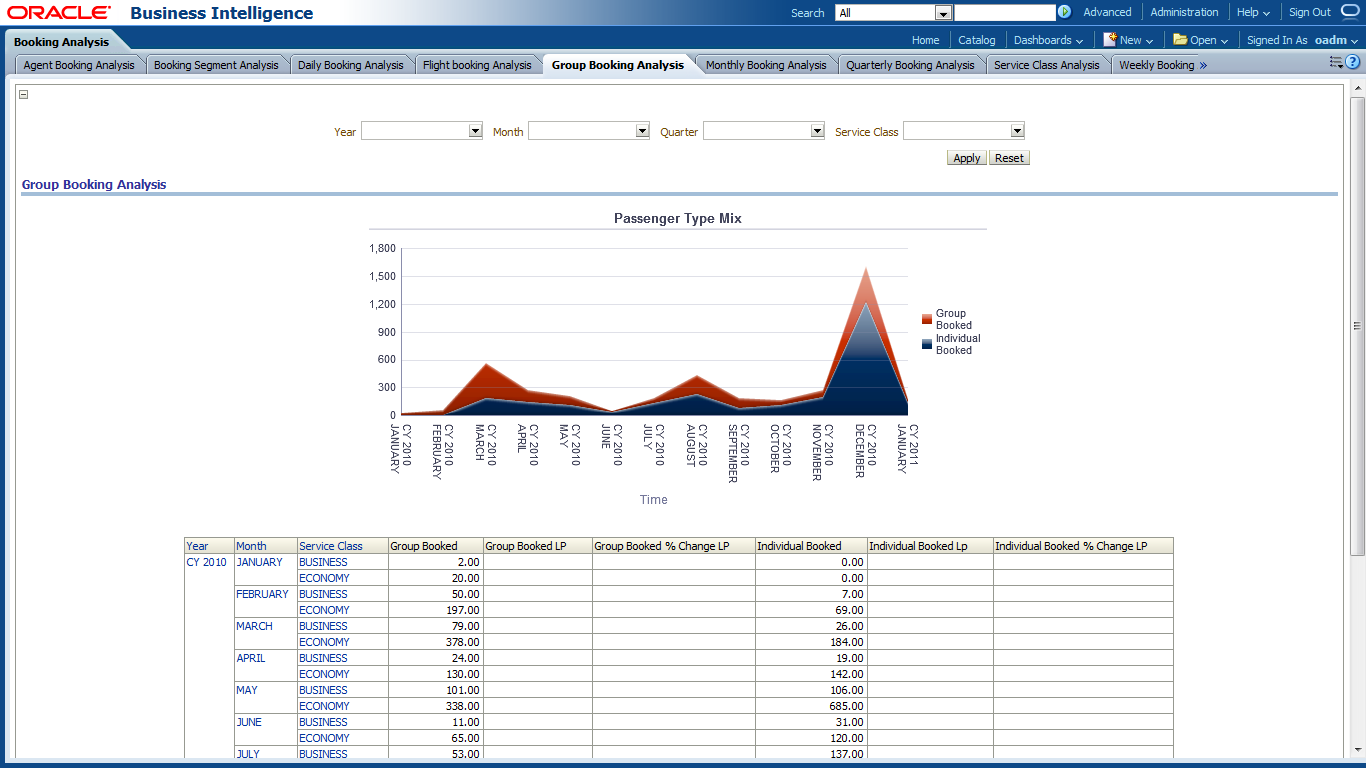1366x768 pixels.
Task: Expand the Year dropdown
Action: click(x=475, y=131)
